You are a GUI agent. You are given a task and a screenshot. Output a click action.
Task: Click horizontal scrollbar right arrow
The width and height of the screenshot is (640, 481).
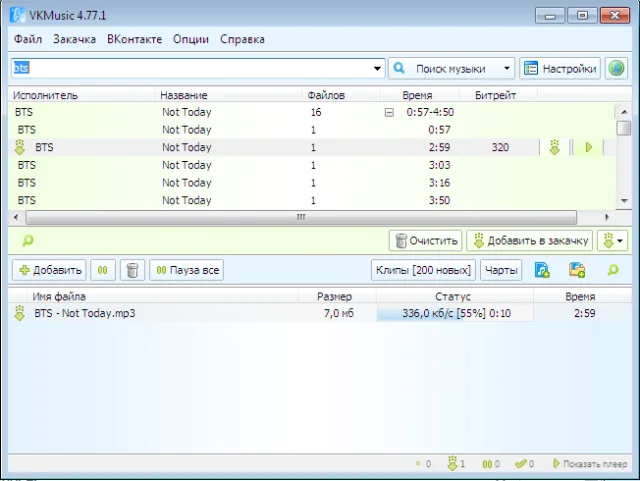[607, 217]
